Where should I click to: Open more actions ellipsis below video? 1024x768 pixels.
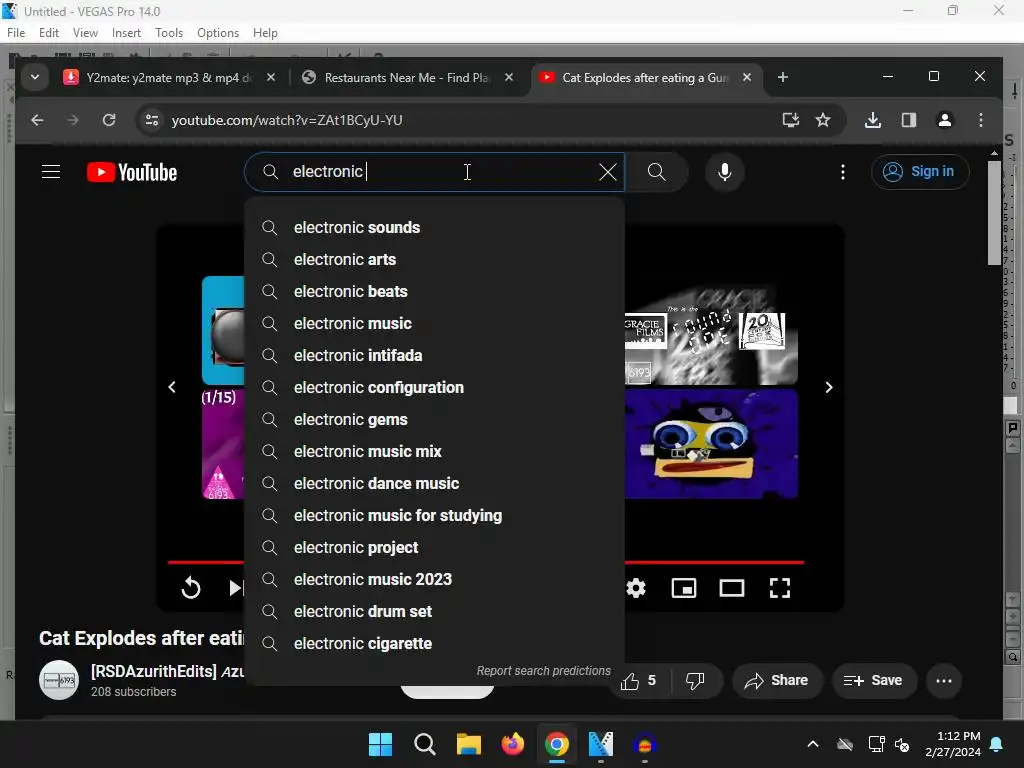944,680
